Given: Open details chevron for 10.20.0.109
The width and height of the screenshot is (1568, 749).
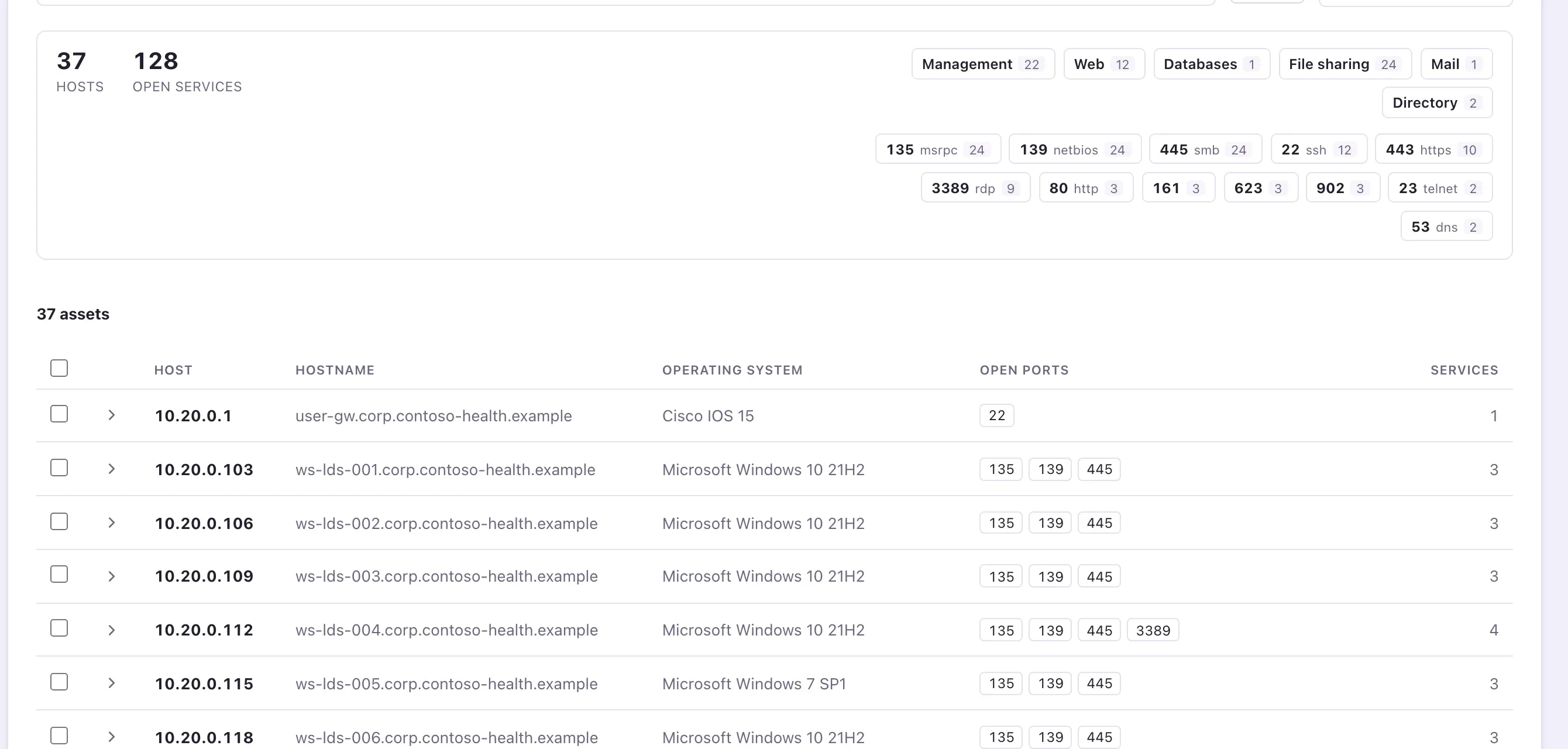Looking at the screenshot, I should 111,576.
